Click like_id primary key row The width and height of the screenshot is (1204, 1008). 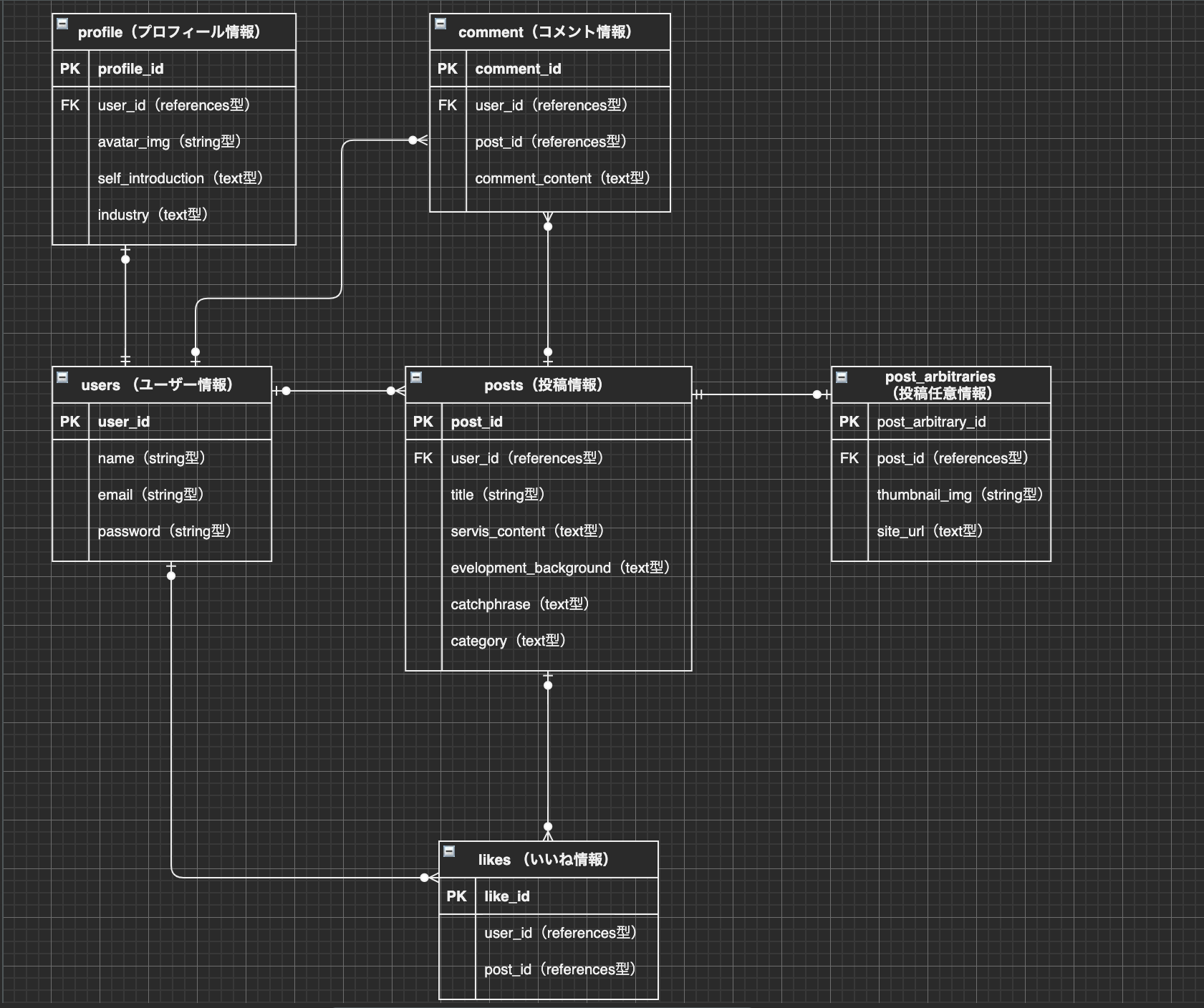point(549,896)
